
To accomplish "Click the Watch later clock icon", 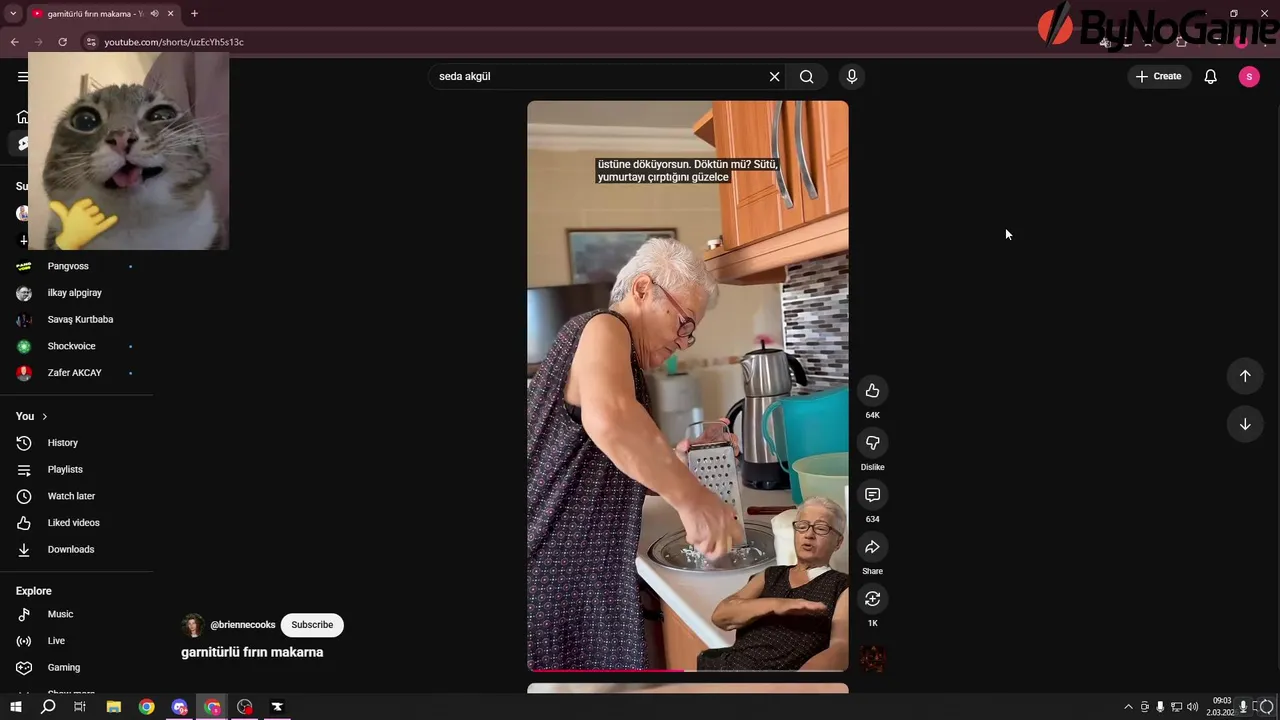I will tap(24, 496).
